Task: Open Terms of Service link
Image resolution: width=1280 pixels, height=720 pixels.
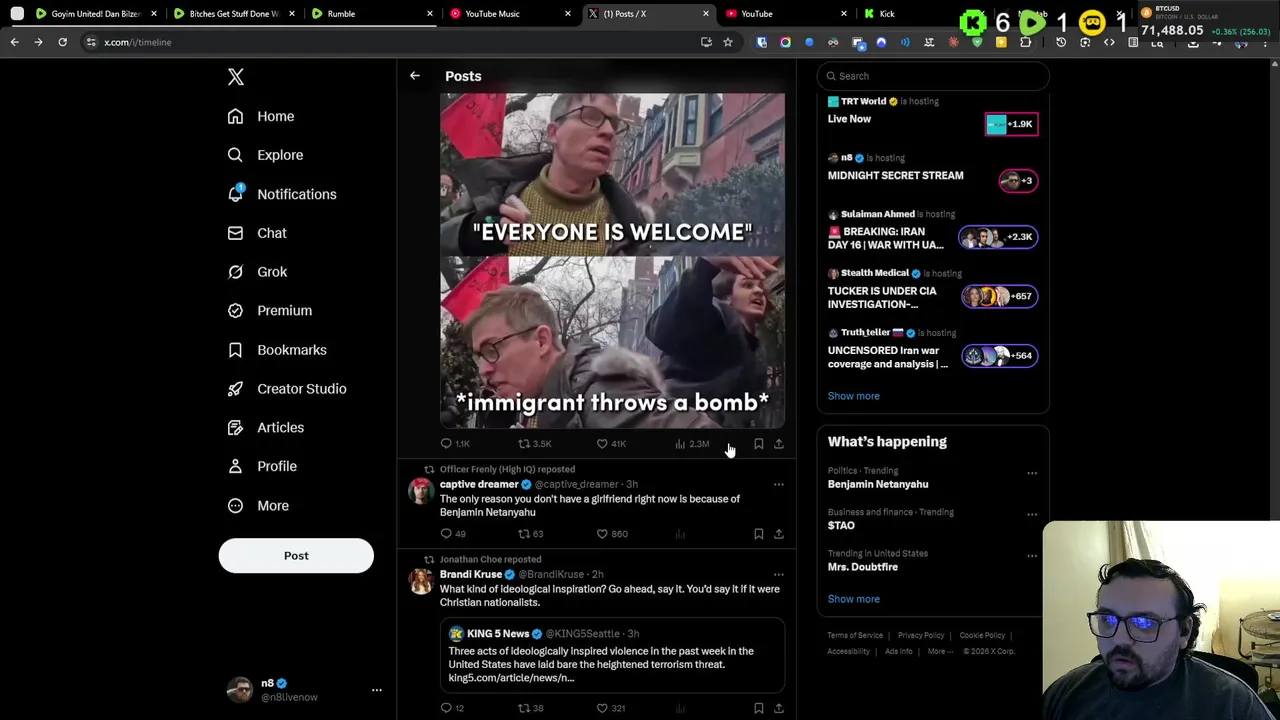Action: click(855, 635)
